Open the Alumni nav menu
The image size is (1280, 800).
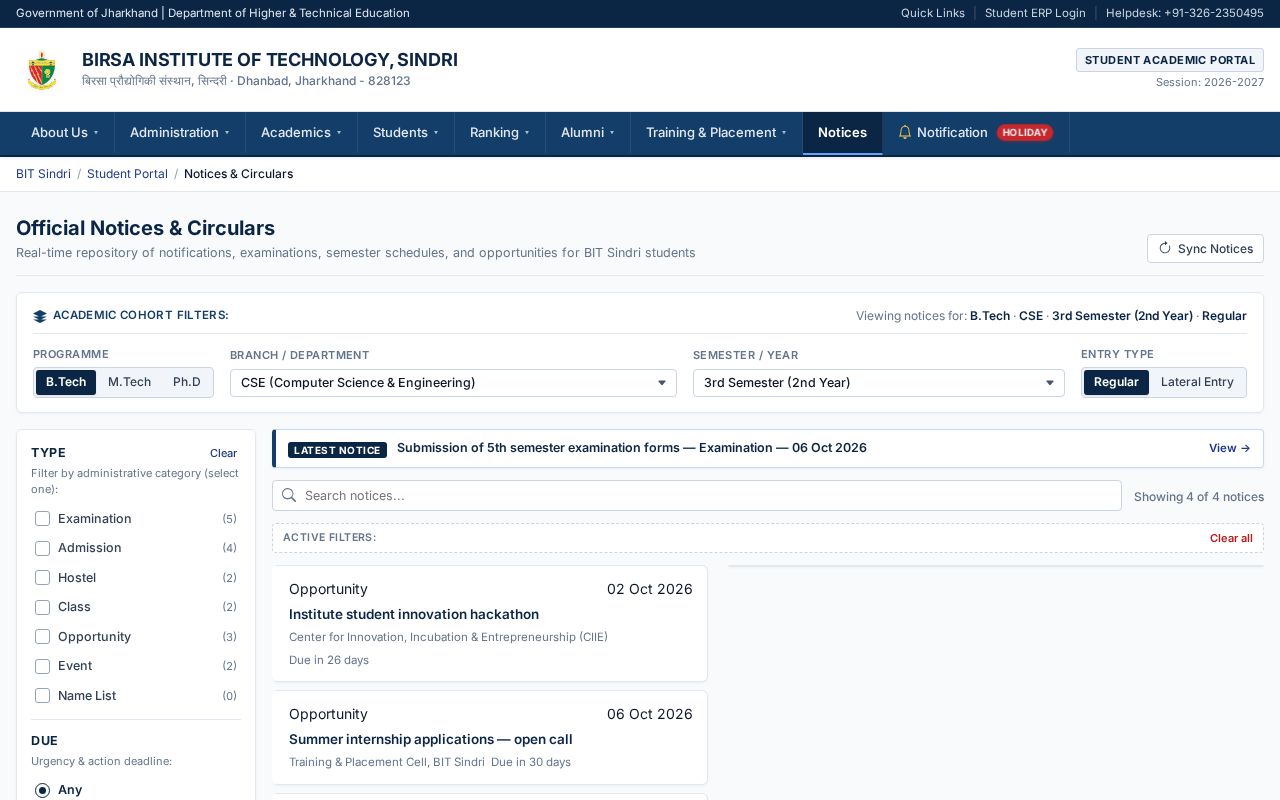click(x=588, y=132)
